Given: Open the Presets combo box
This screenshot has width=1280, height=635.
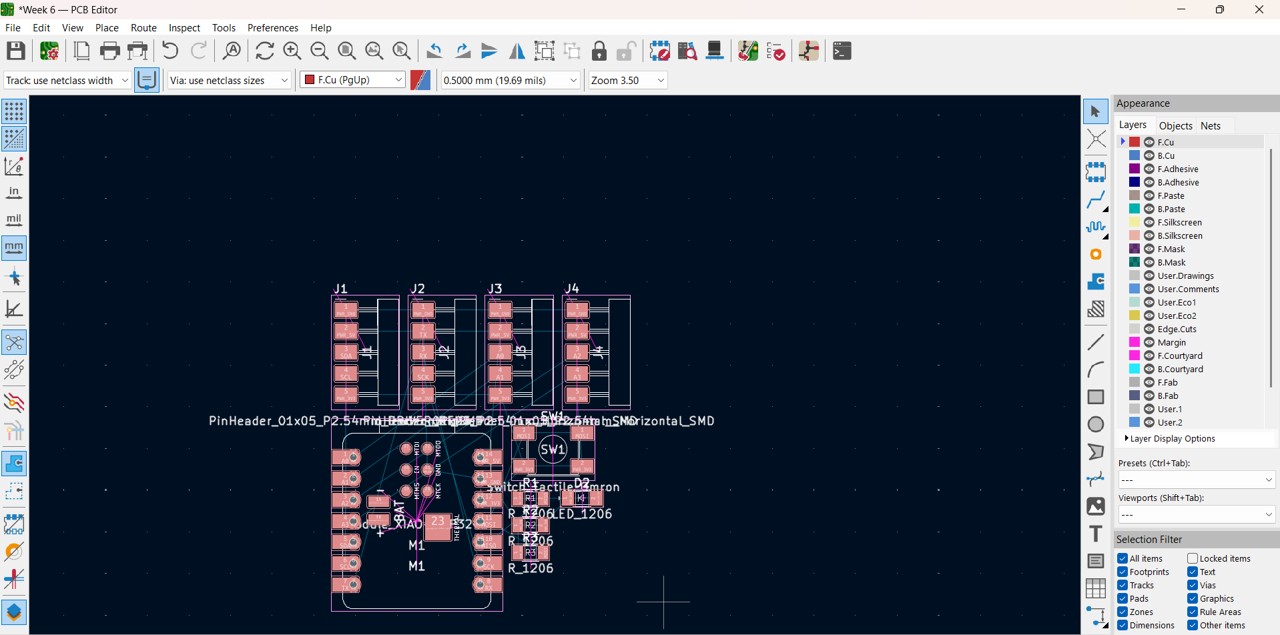Looking at the screenshot, I should pyautogui.click(x=1196, y=480).
